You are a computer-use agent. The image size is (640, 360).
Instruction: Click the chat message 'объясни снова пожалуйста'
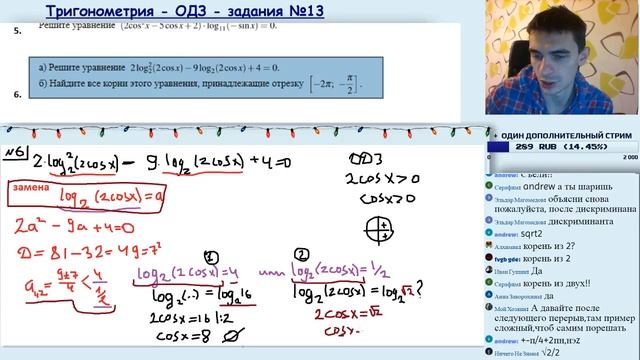pyautogui.click(x=565, y=204)
